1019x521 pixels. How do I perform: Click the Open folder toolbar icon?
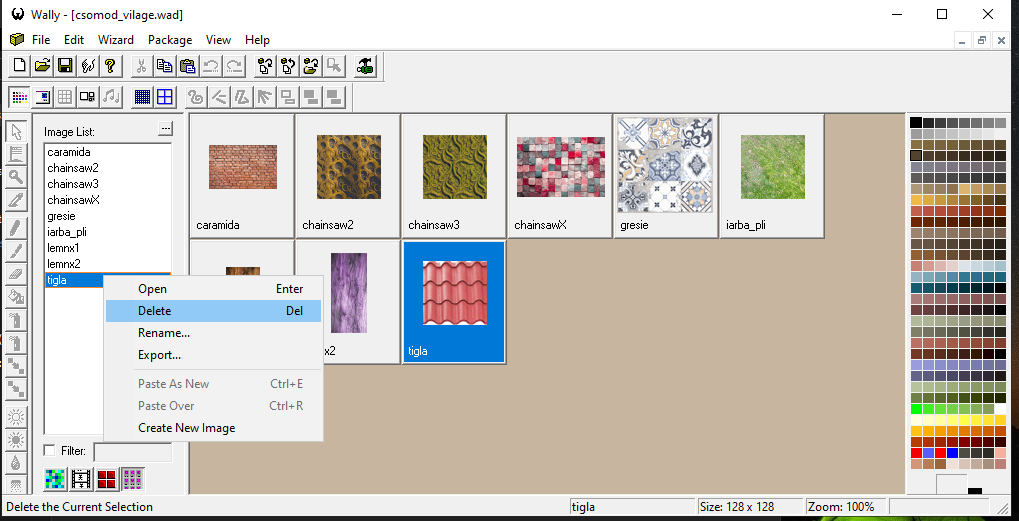click(42, 66)
